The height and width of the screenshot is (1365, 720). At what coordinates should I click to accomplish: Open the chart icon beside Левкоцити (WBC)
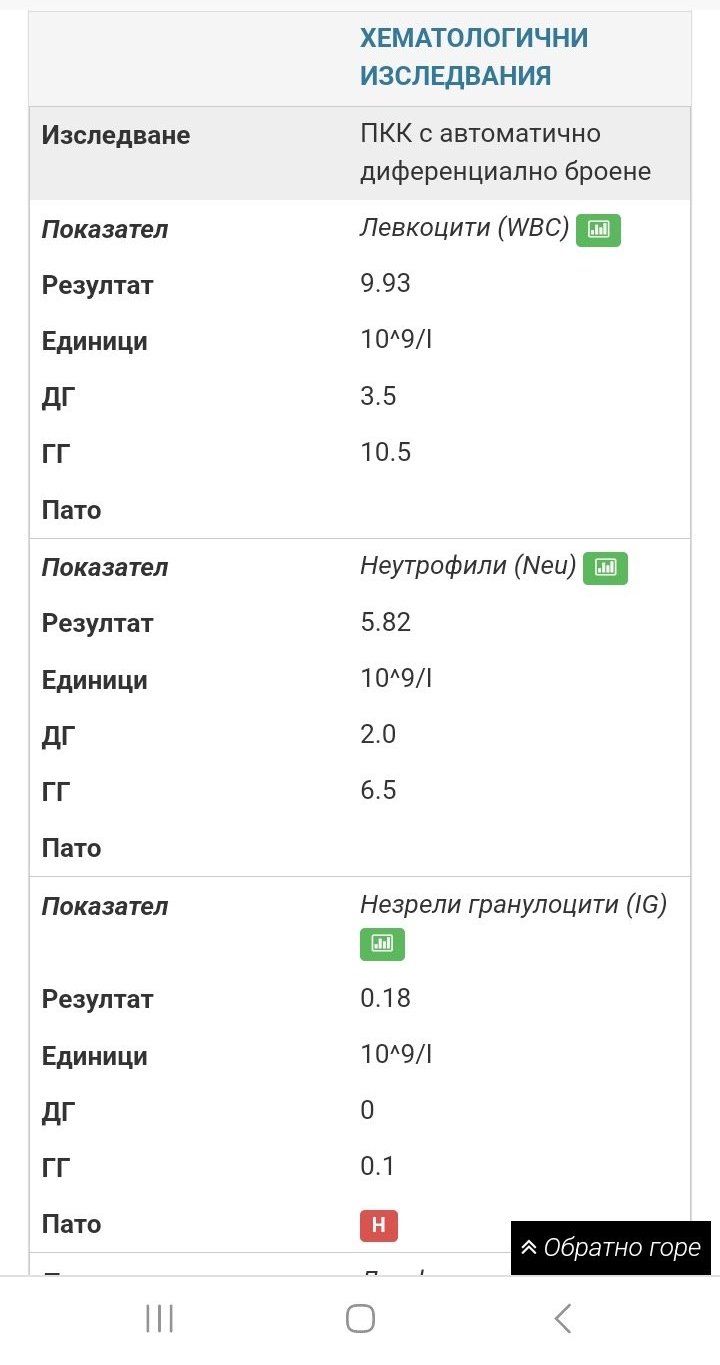coord(598,230)
